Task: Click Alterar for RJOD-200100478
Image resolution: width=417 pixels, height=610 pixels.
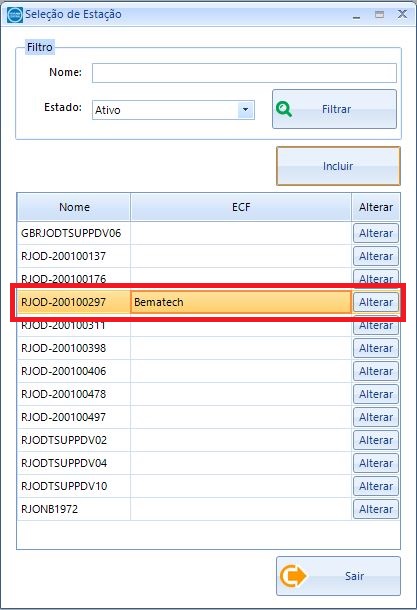Action: [x=376, y=394]
